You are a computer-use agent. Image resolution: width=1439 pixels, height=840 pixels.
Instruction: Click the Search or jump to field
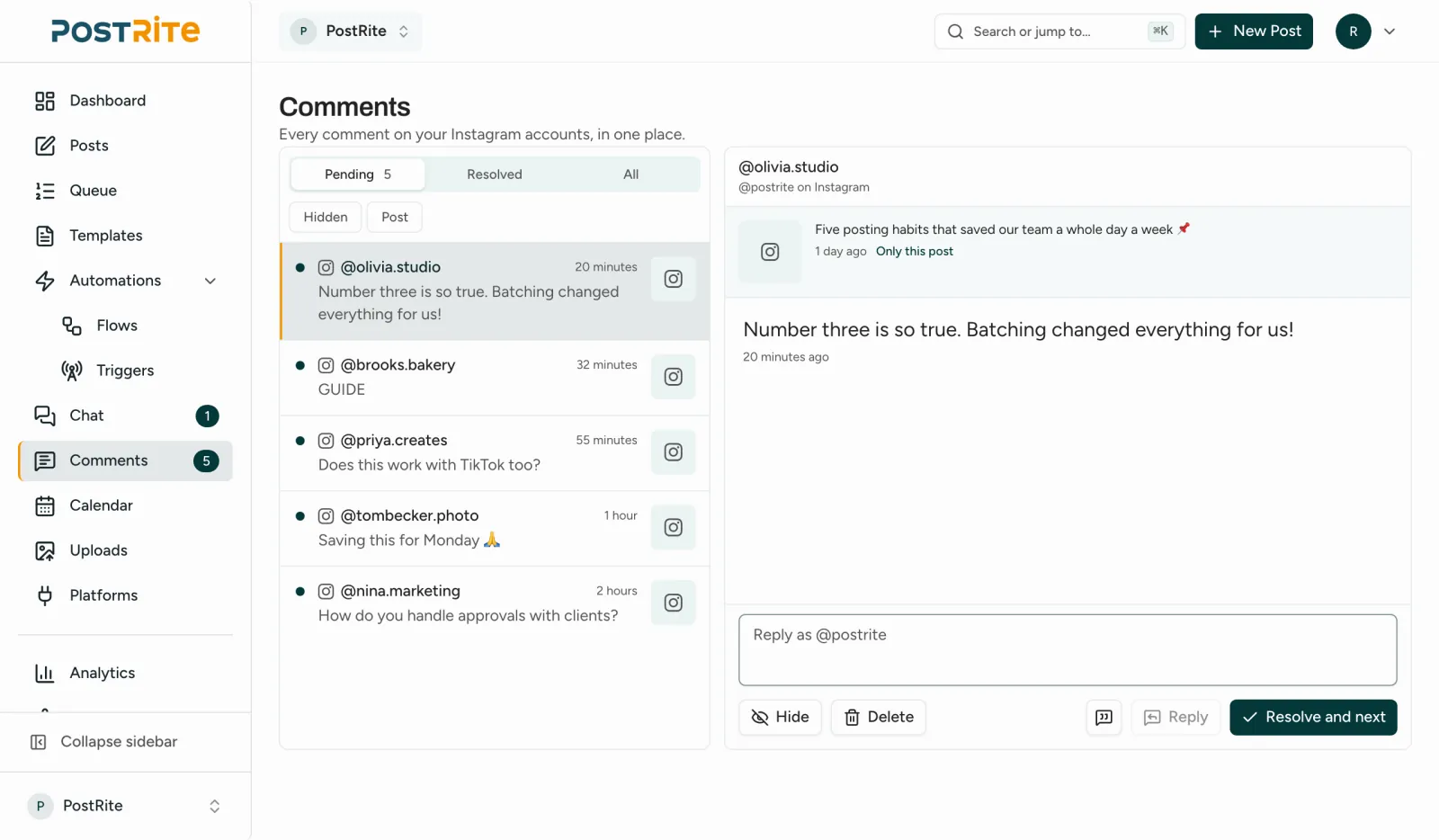(1059, 31)
